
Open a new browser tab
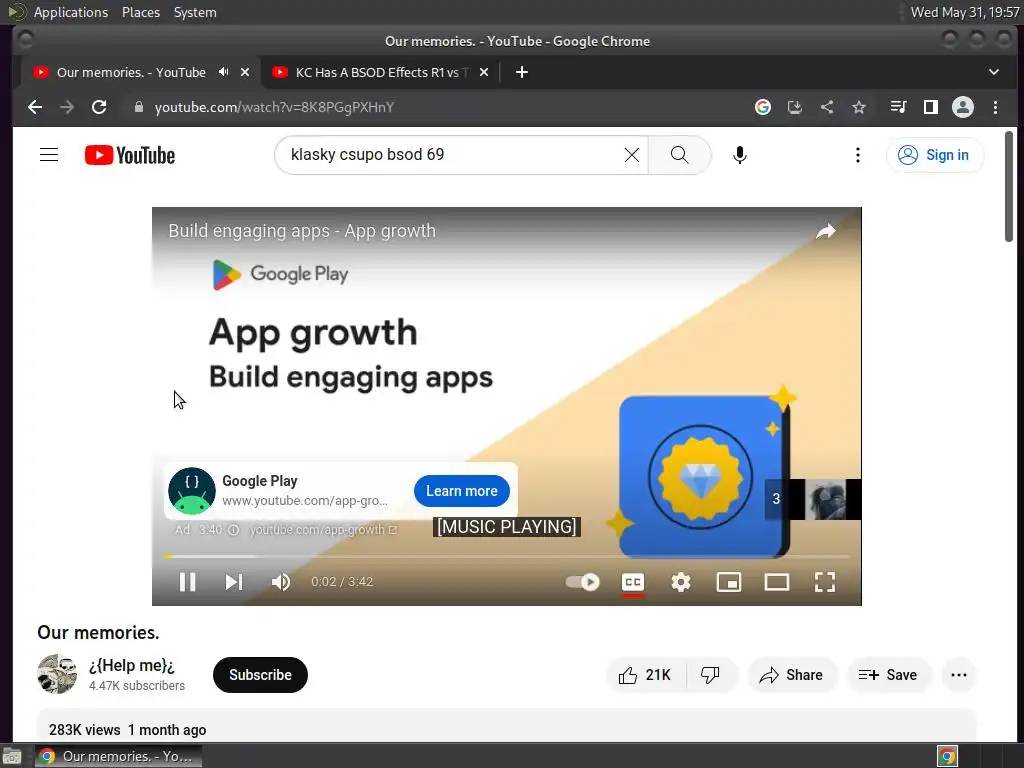point(521,72)
